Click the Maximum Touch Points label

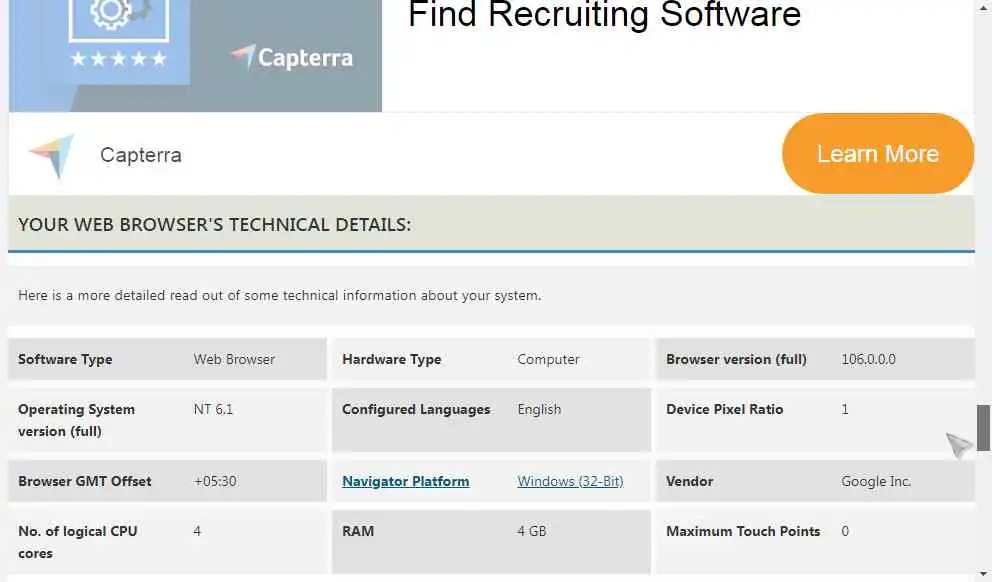pyautogui.click(x=743, y=531)
